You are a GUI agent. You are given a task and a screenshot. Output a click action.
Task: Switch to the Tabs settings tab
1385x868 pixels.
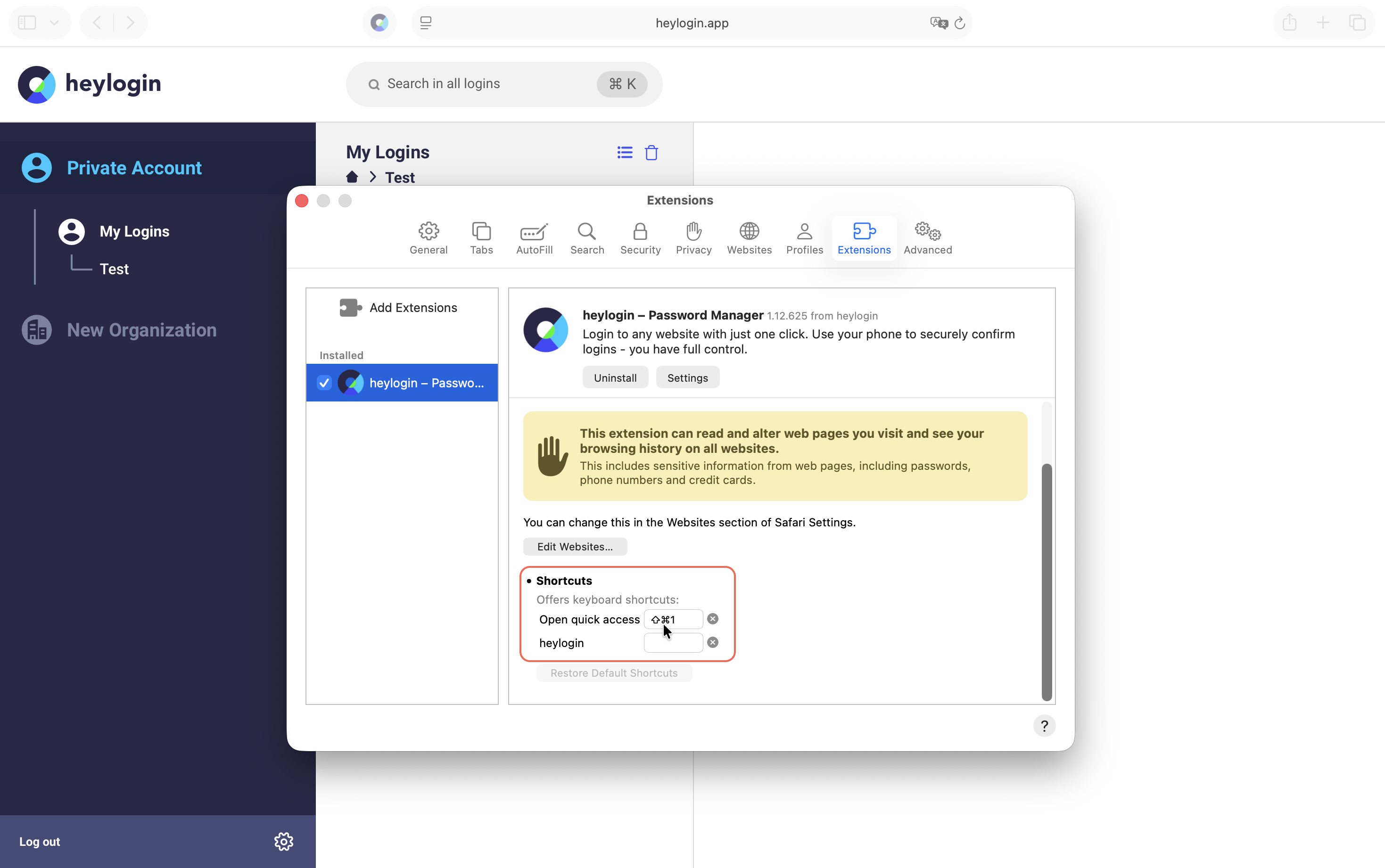(x=481, y=238)
